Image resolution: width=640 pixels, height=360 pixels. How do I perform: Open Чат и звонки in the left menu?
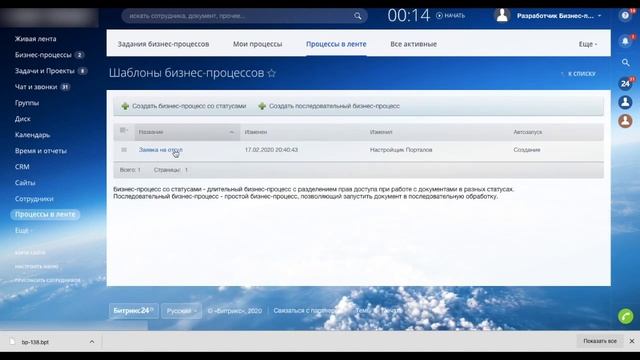pyautogui.click(x=36, y=87)
